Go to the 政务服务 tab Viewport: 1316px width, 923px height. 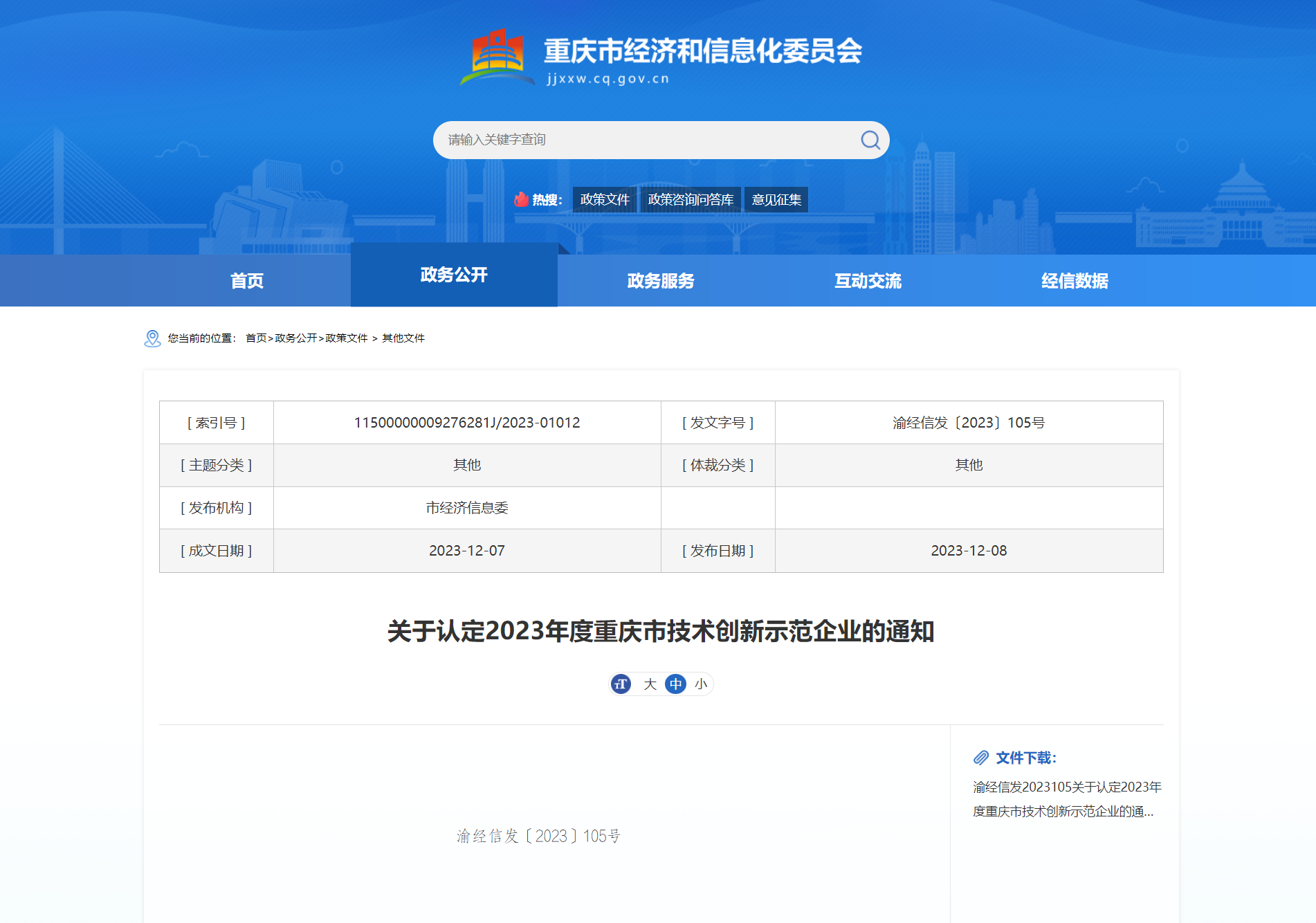coord(661,281)
